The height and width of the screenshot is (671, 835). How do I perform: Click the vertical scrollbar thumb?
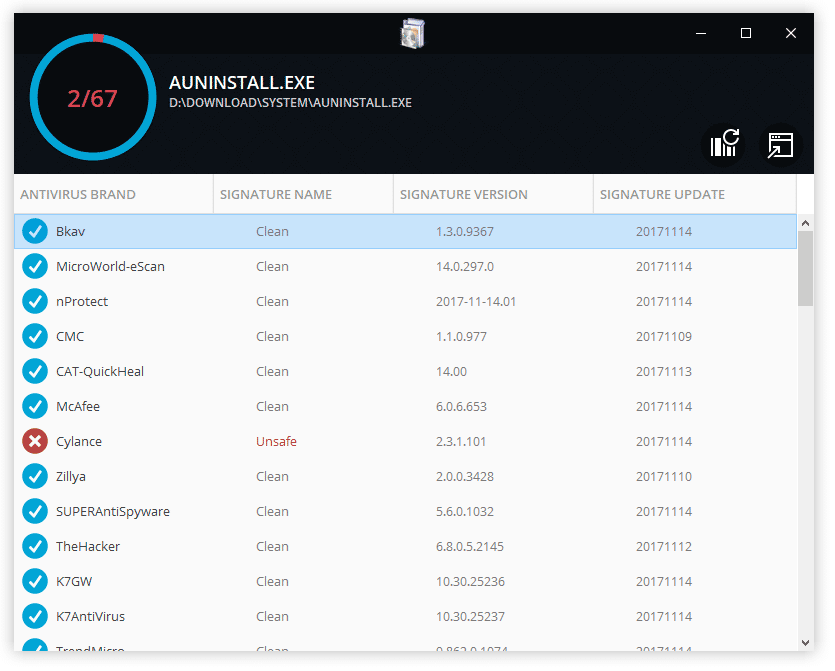[806, 269]
